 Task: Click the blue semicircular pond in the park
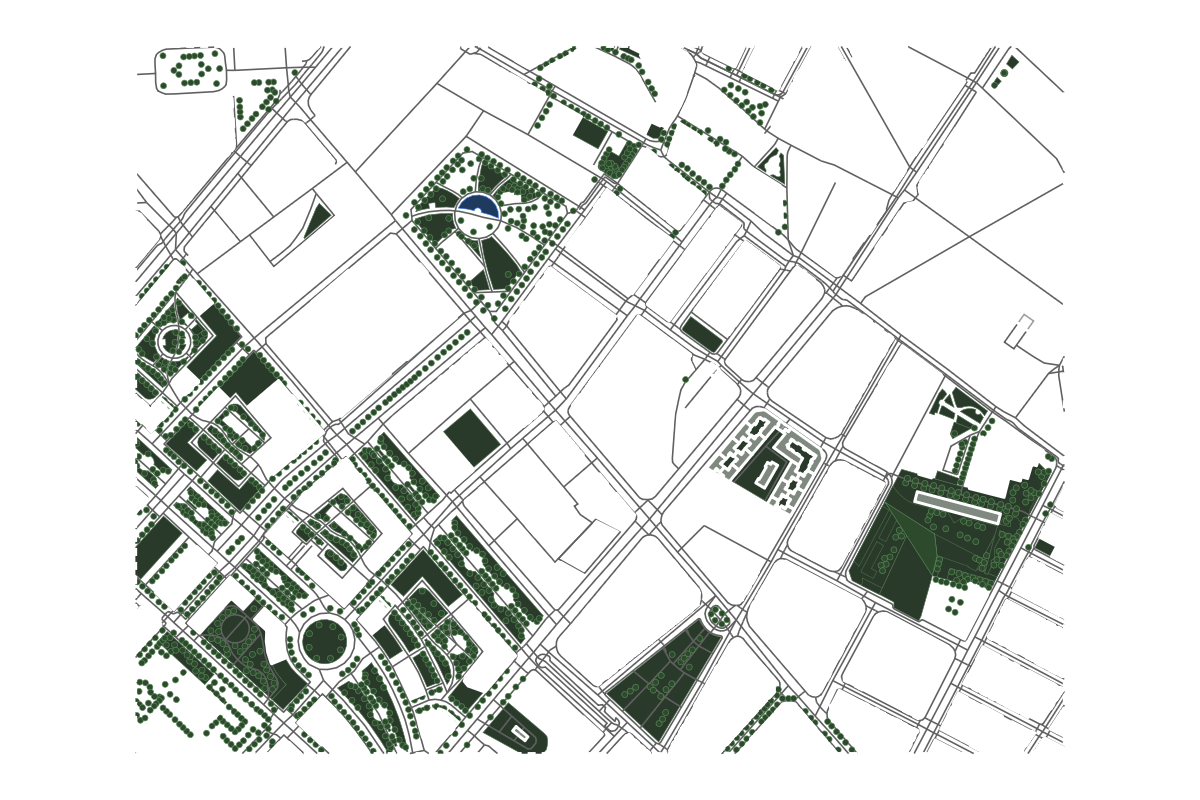pos(478,208)
